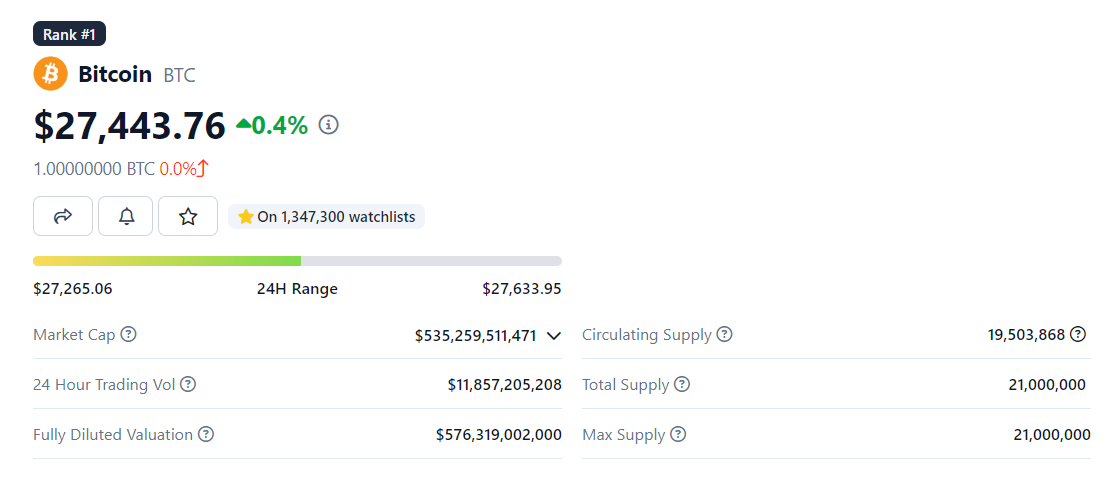Click the orange Bitcoin logo icon
Viewport: 1109px width, 488px height.
click(50, 74)
